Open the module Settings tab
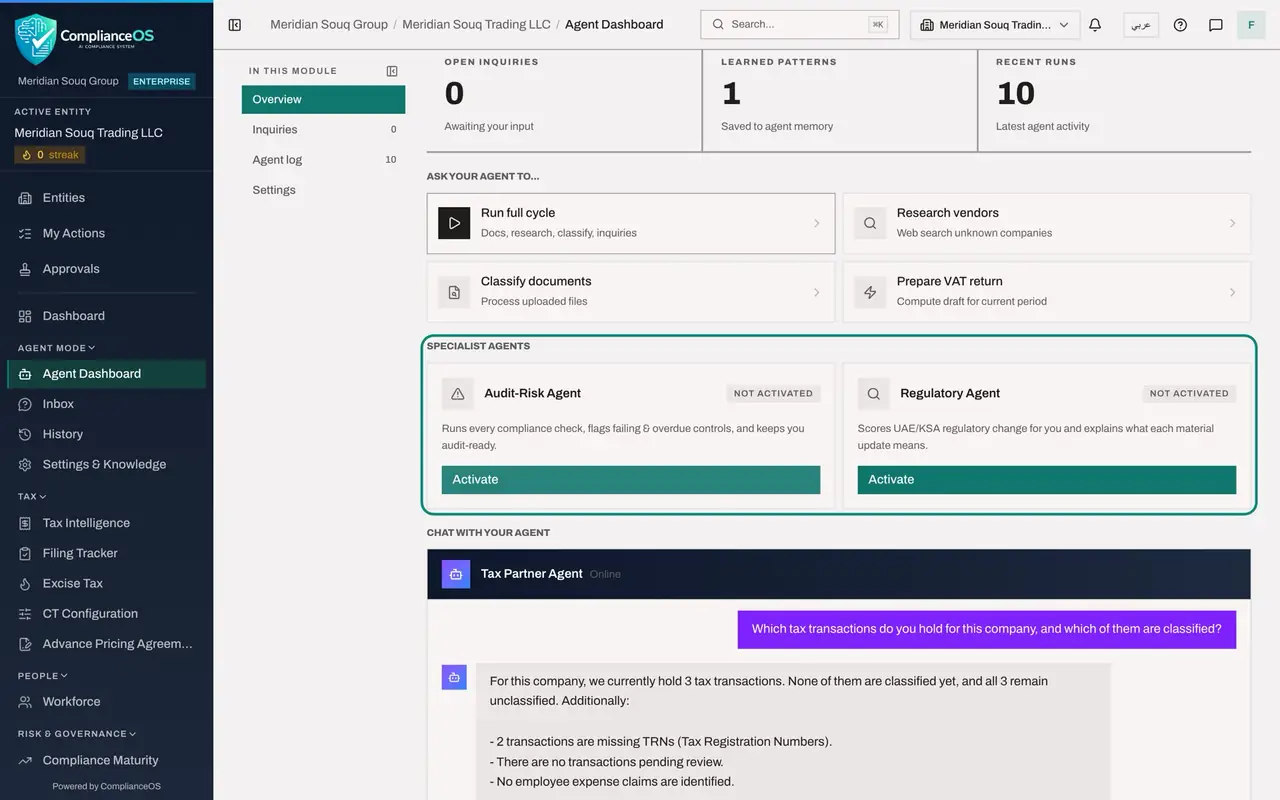The width and height of the screenshot is (1280, 800). 323,190
